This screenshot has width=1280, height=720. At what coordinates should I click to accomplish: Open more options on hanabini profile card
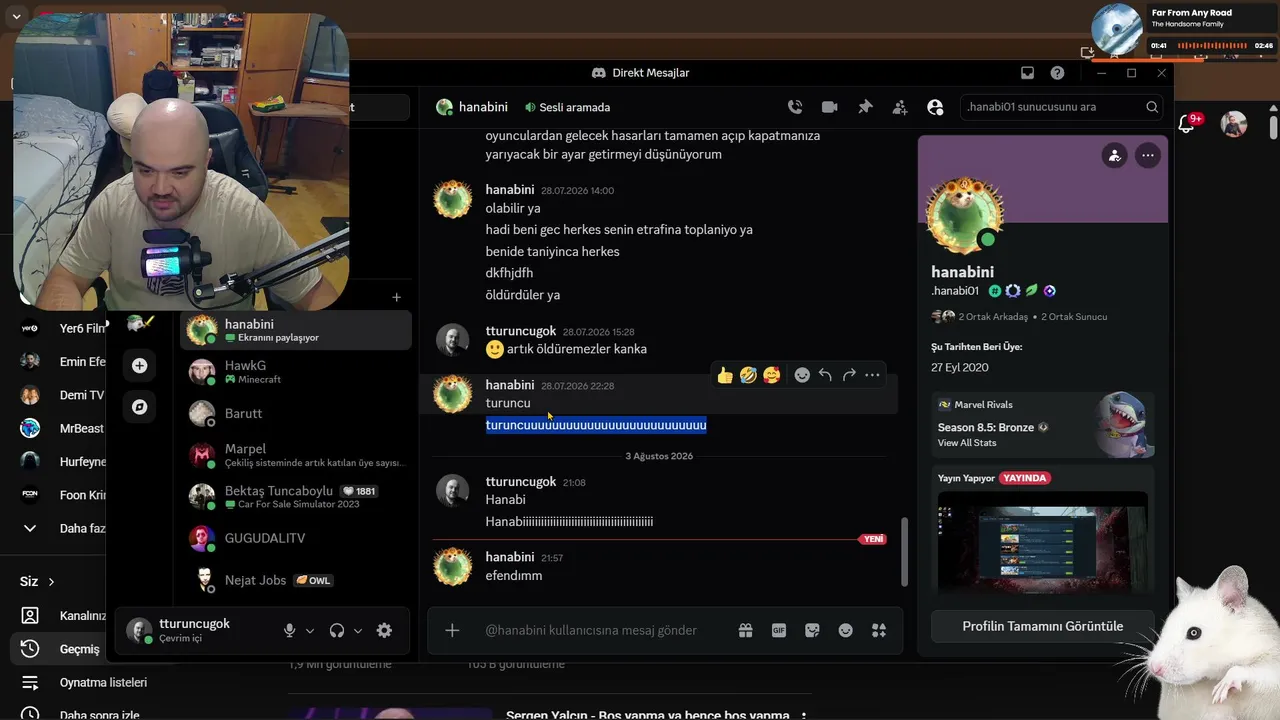(x=1147, y=155)
